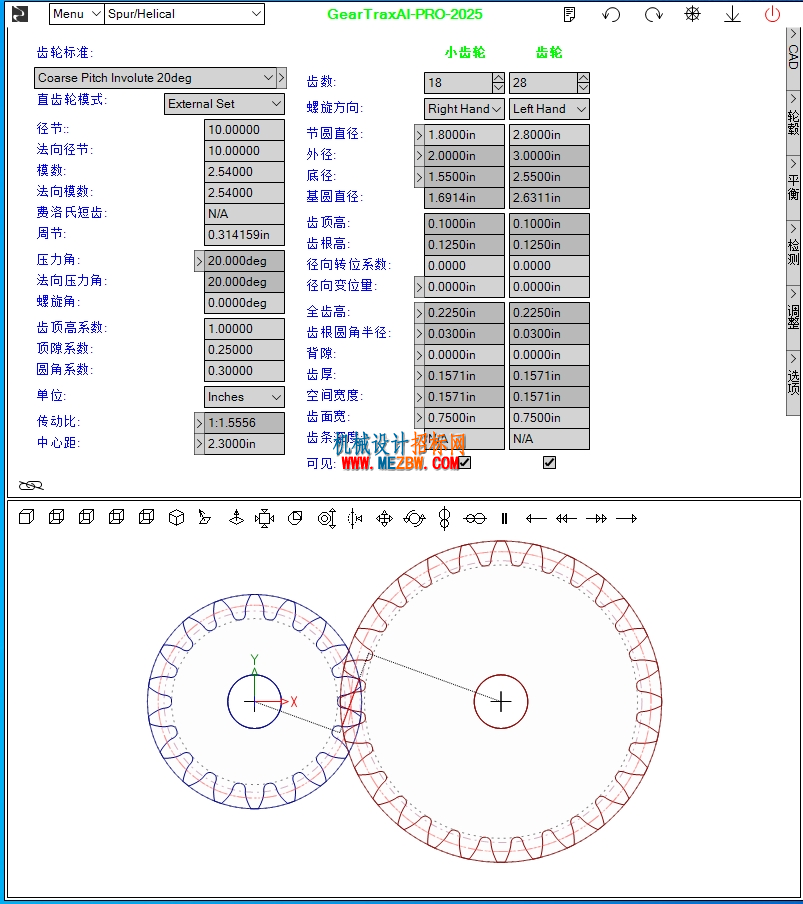
Task: Open the Inches unit dropdown
Action: (244, 397)
